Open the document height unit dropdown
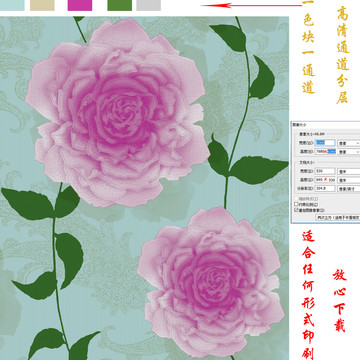 click(349, 180)
